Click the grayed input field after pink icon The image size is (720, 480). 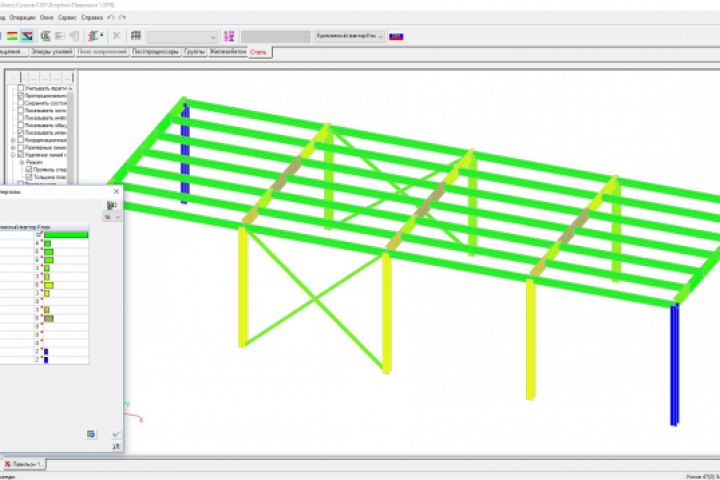[276, 37]
